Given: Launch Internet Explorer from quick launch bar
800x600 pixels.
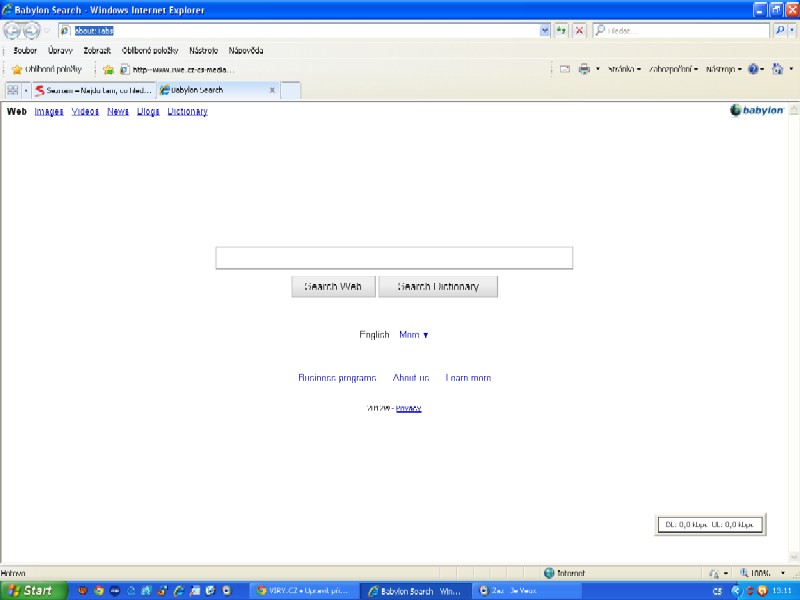Looking at the screenshot, I should [179, 591].
